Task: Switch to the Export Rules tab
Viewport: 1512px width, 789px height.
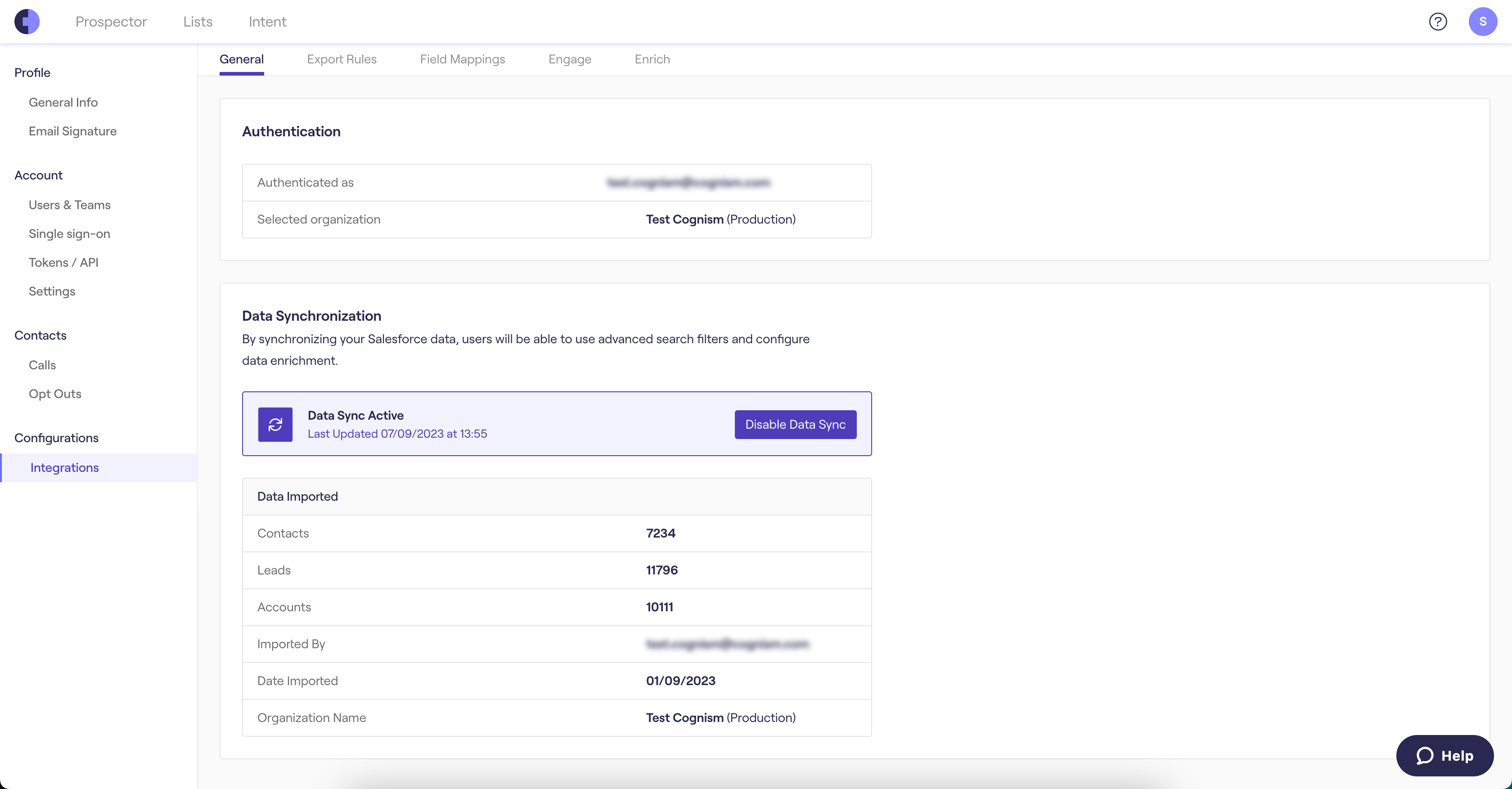Action: click(x=342, y=59)
